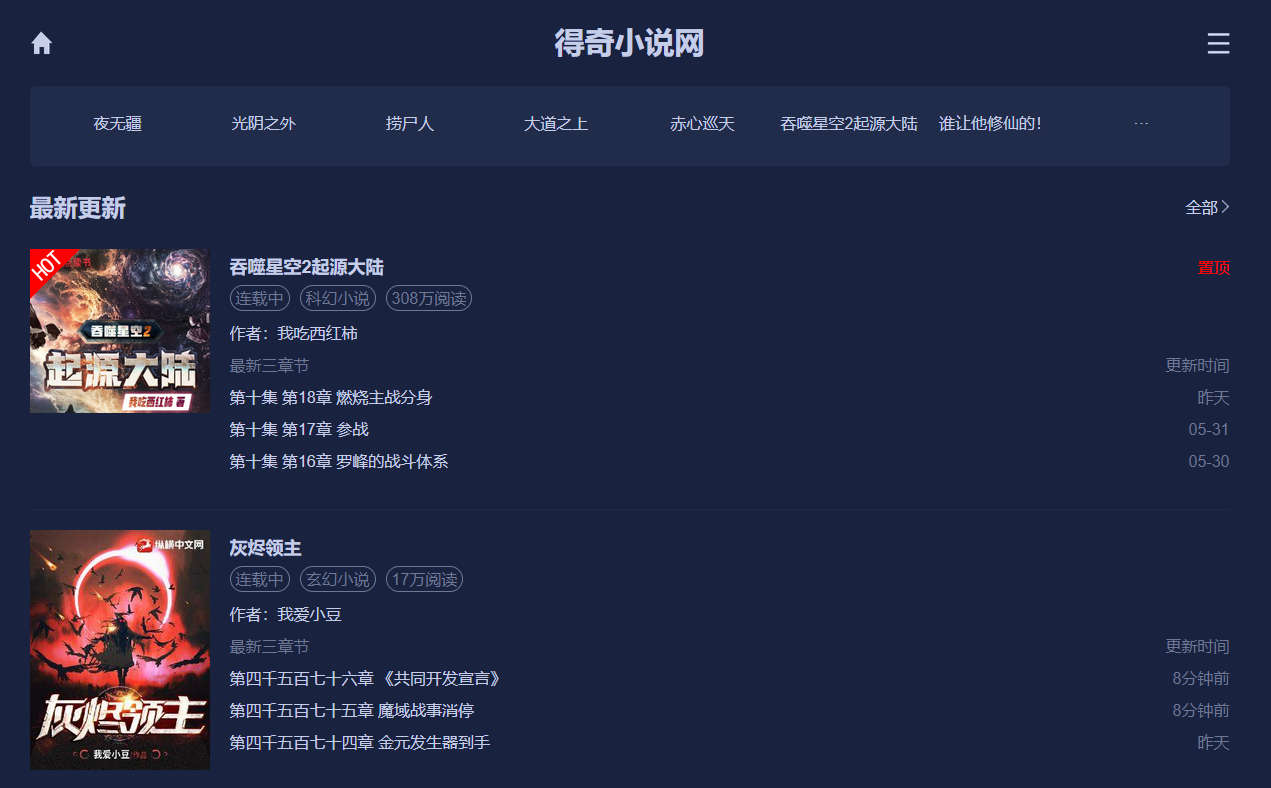
Task: Open 吞噬星空2起源大陆 in the navigation bar
Action: point(849,124)
